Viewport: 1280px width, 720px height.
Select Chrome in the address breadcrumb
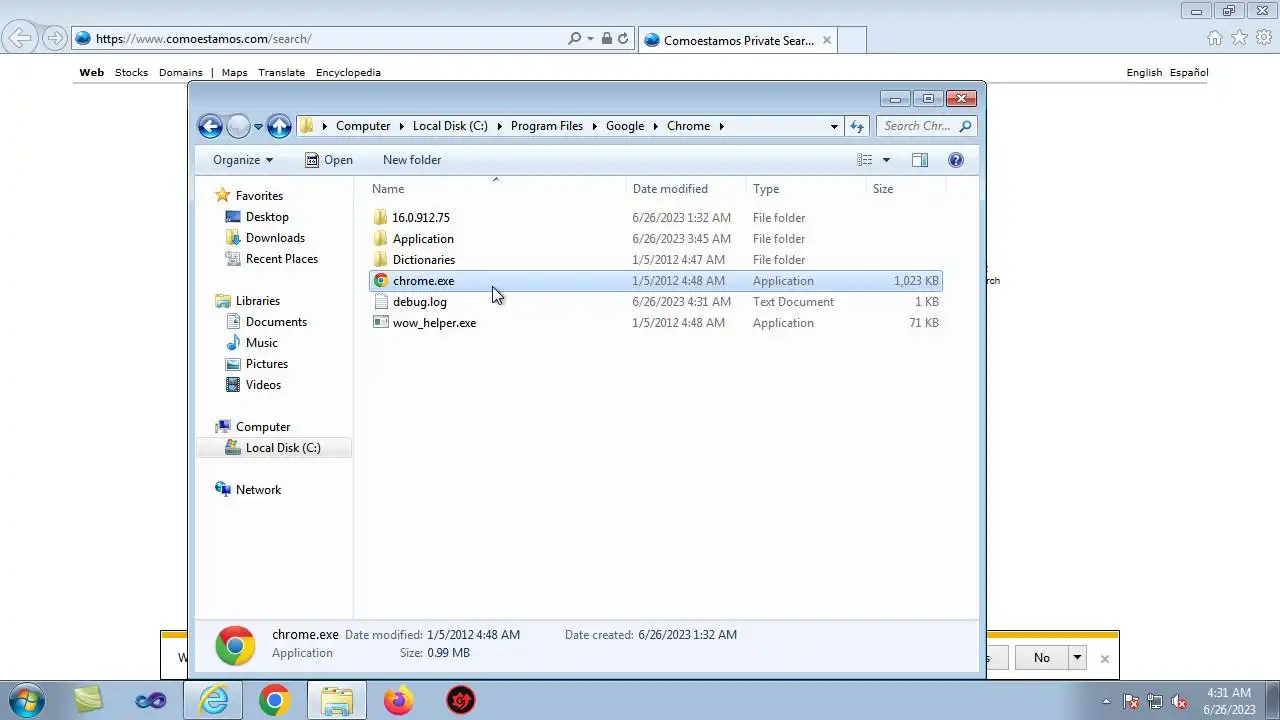click(x=688, y=126)
